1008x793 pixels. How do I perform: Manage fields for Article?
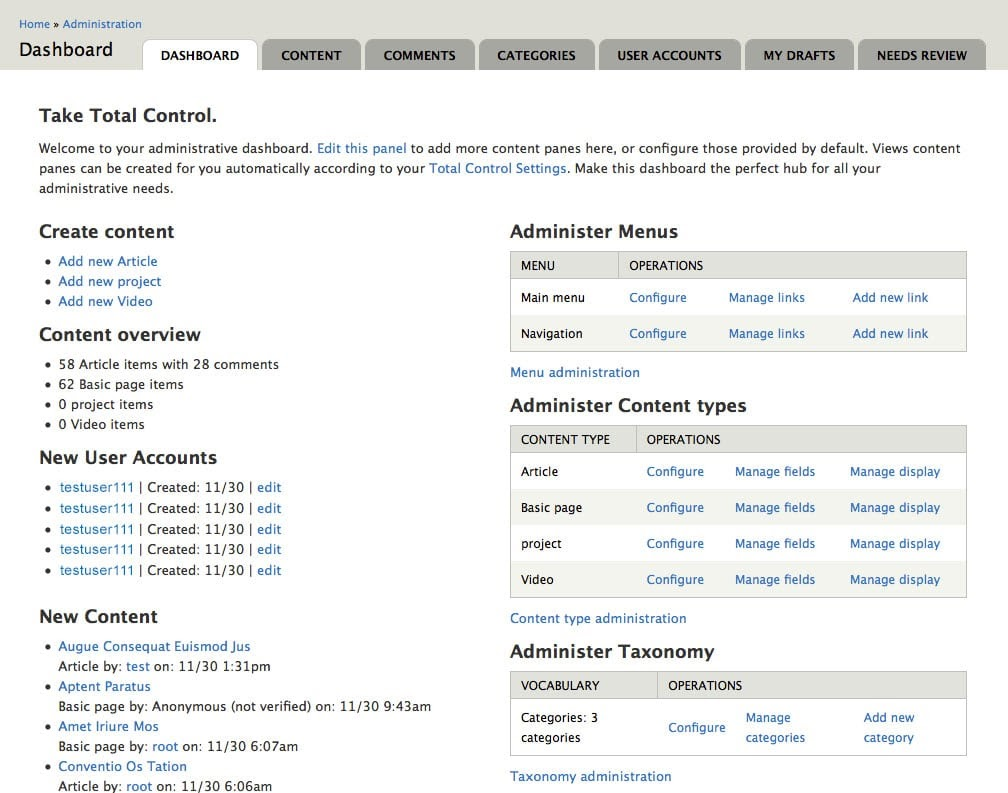[775, 472]
